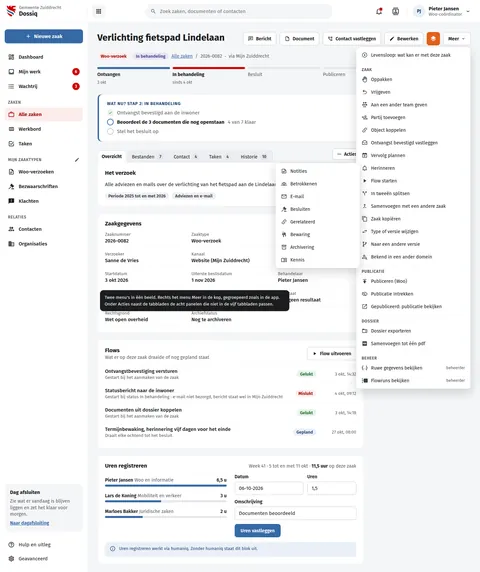Click the Uren input field
The width and height of the screenshot is (480, 572).
332,488
